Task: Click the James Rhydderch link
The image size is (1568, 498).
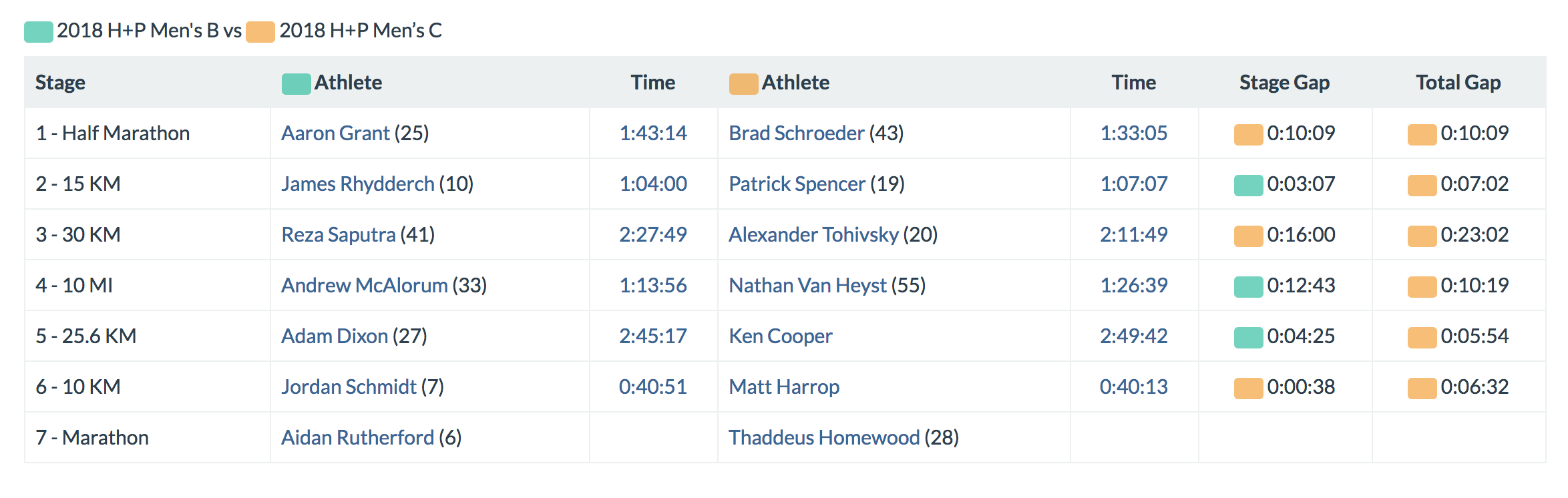Action: tap(357, 184)
